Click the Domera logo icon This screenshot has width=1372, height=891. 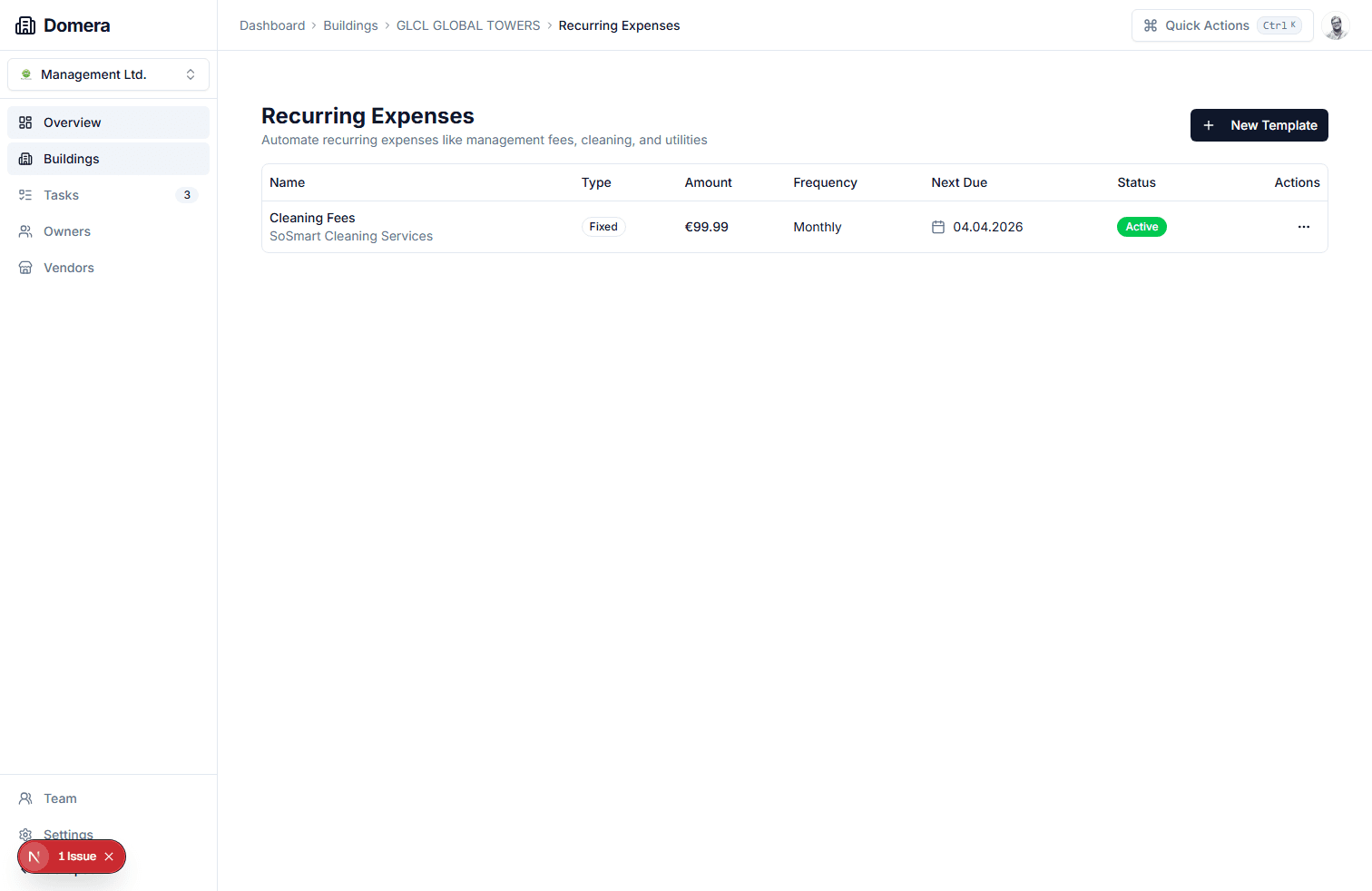click(25, 24)
